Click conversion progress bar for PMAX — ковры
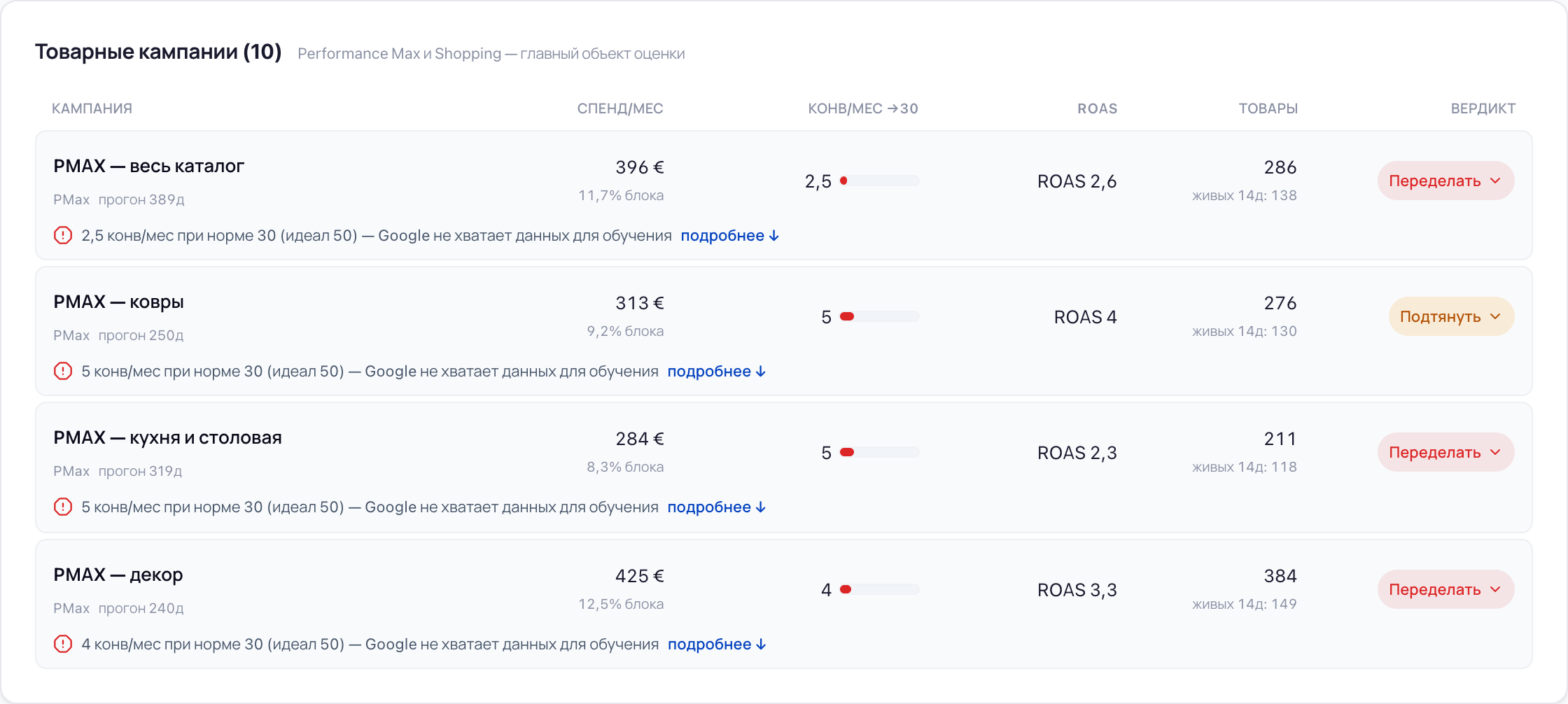This screenshot has height=704, width=1568. pyautogui.click(x=879, y=316)
